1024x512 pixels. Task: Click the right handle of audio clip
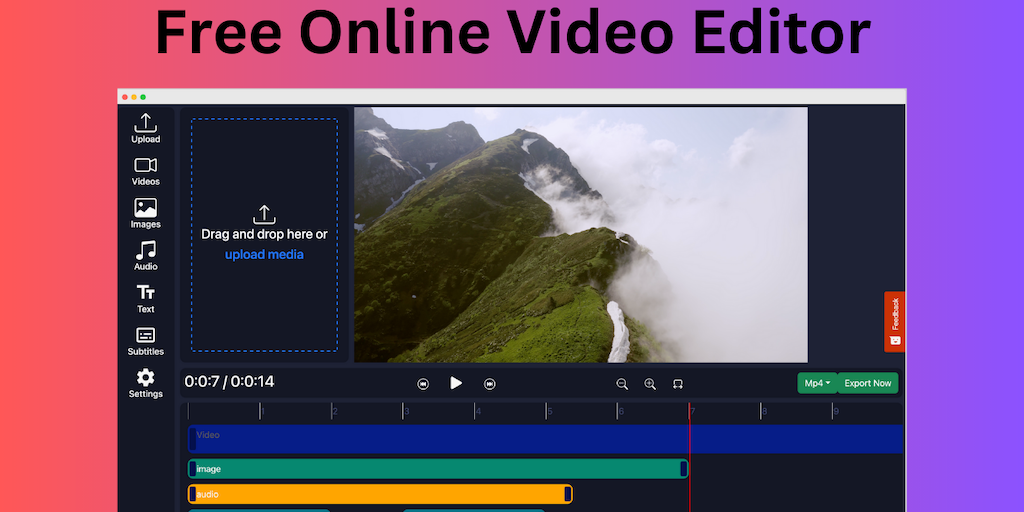(568, 494)
